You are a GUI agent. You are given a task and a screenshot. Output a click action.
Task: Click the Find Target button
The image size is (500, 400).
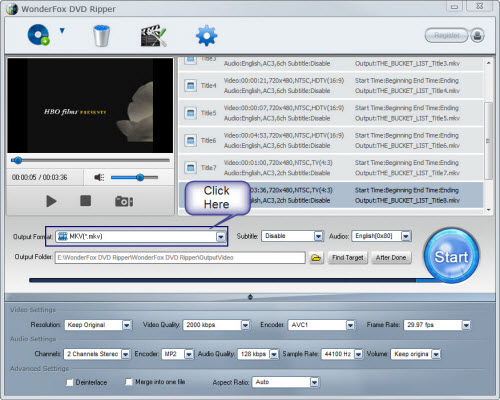point(348,258)
